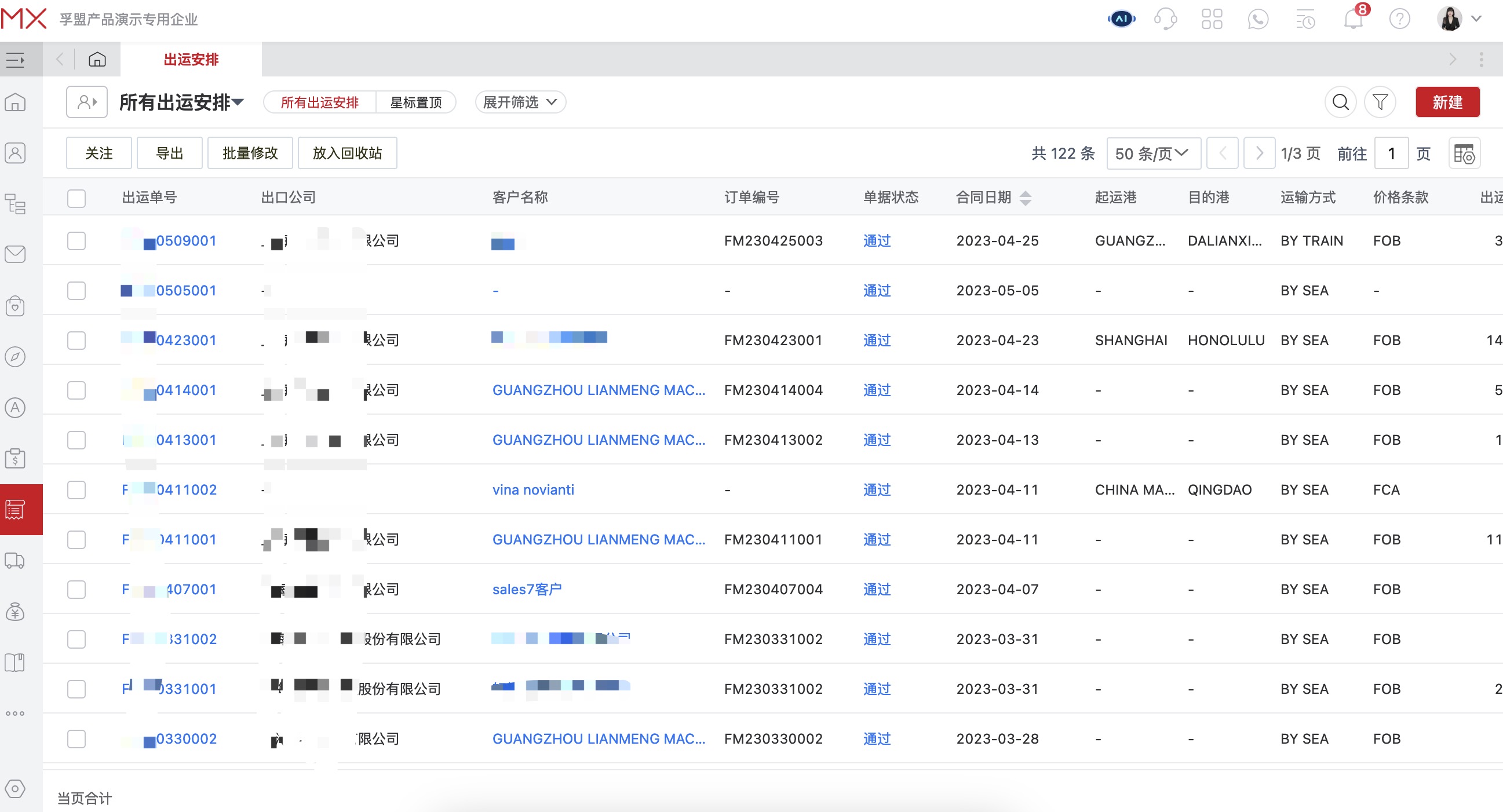Open the apps grid icon
Image resolution: width=1503 pixels, height=812 pixels.
[x=1212, y=19]
